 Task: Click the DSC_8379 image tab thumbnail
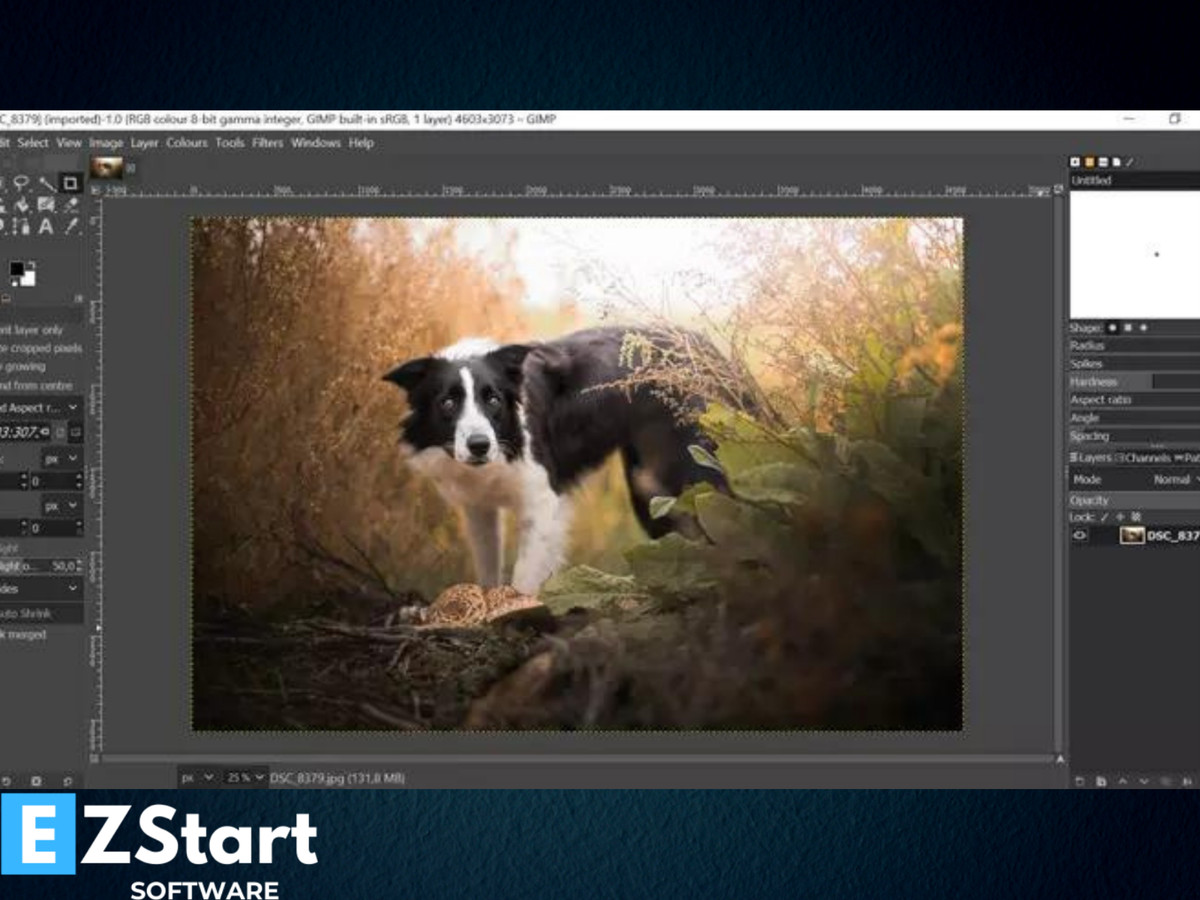tap(106, 167)
